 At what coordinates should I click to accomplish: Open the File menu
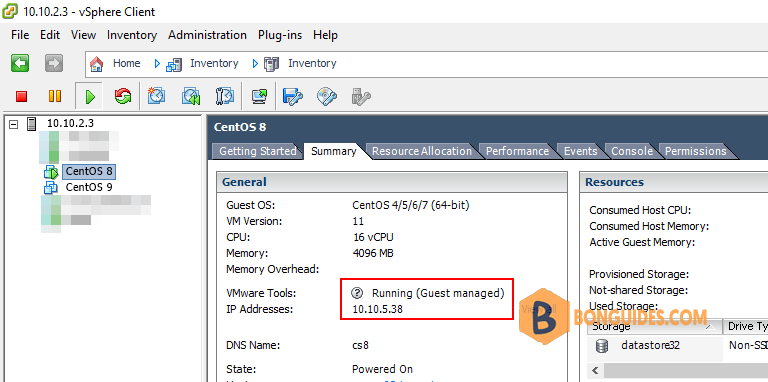(x=20, y=35)
